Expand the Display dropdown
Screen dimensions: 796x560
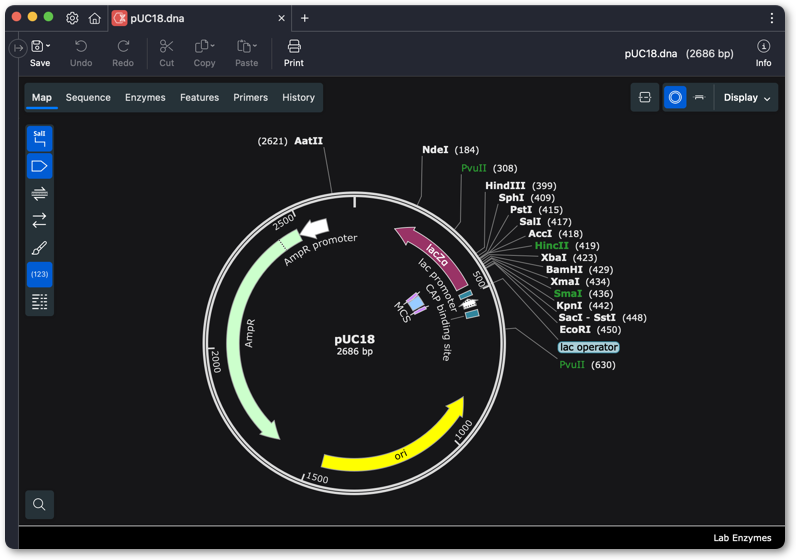(x=746, y=97)
